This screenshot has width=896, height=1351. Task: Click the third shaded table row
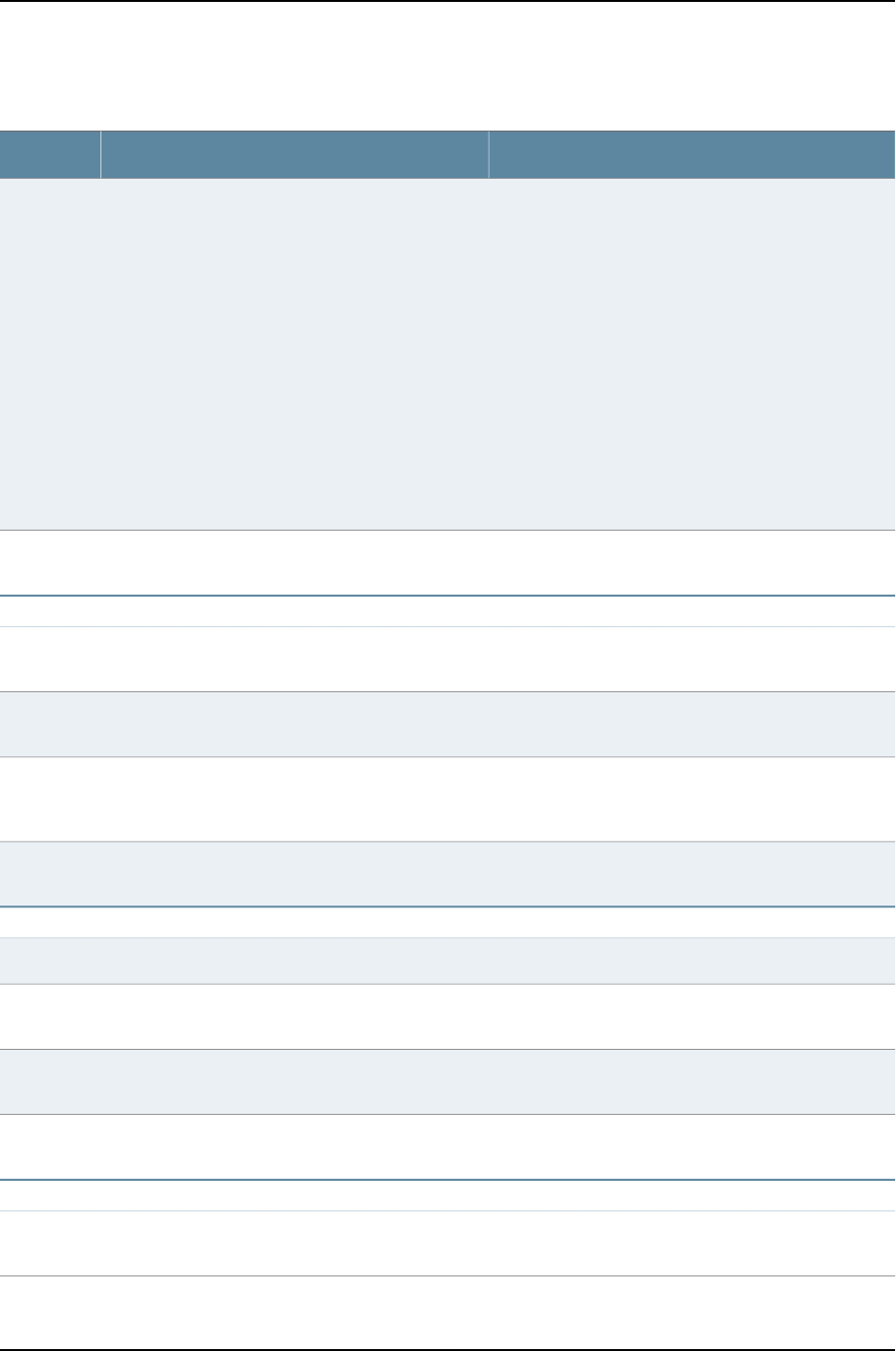coord(448,874)
